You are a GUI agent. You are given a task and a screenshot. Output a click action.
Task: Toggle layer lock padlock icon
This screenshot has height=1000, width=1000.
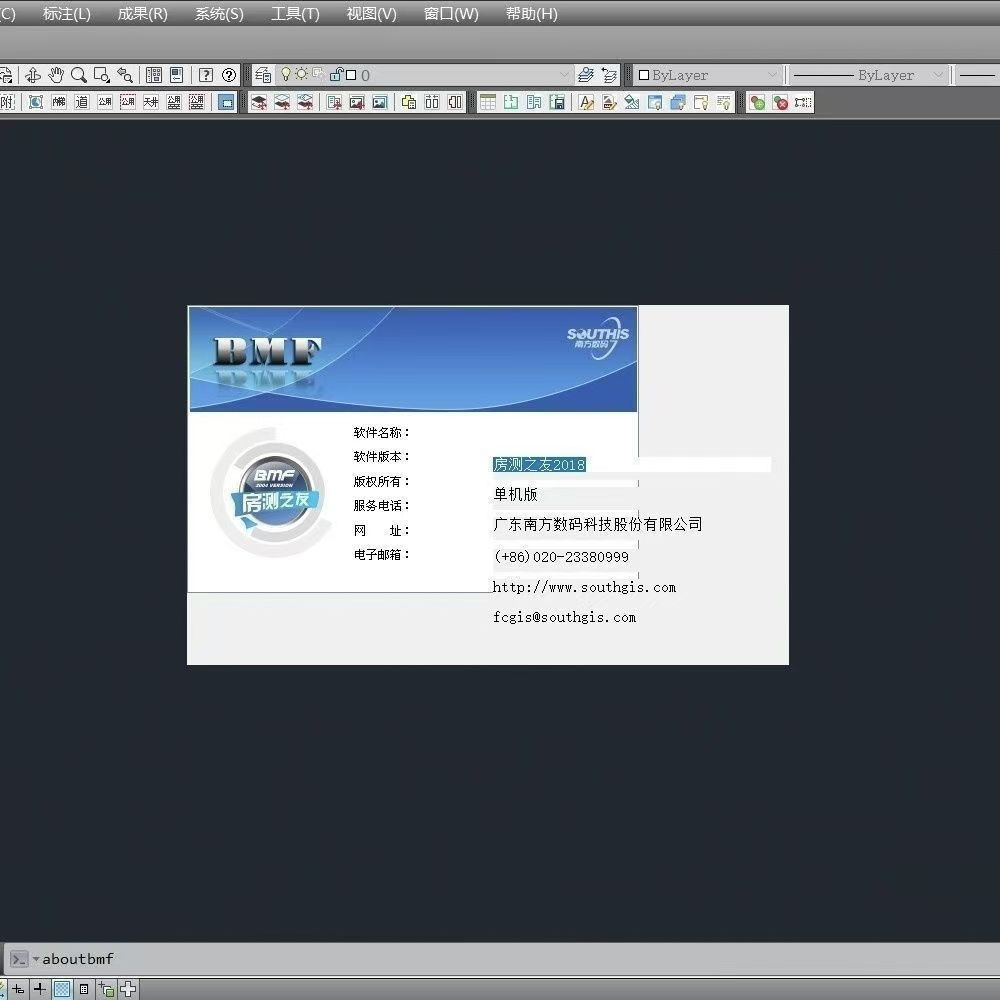pyautogui.click(x=336, y=75)
